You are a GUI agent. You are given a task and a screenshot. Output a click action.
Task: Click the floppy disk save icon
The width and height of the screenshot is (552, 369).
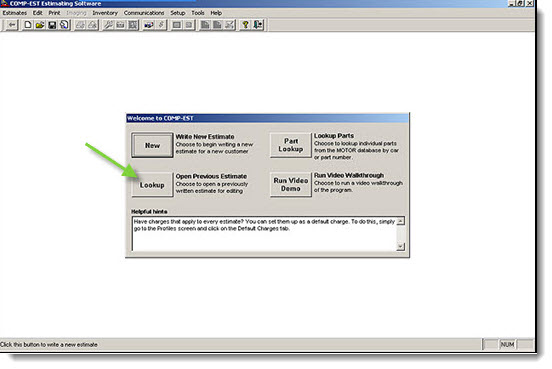pos(52,25)
